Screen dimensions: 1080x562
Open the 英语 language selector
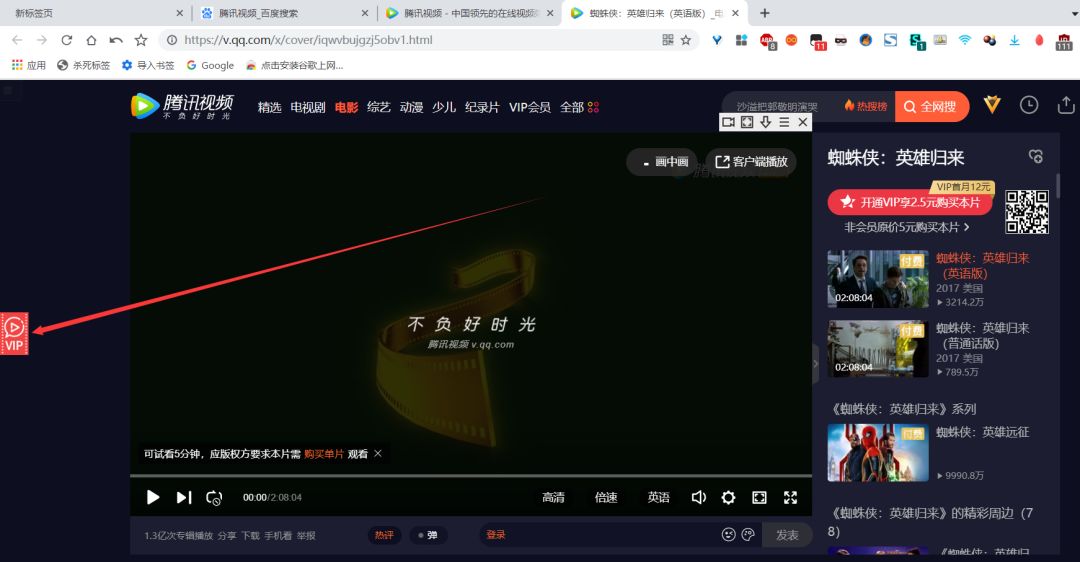tap(658, 497)
